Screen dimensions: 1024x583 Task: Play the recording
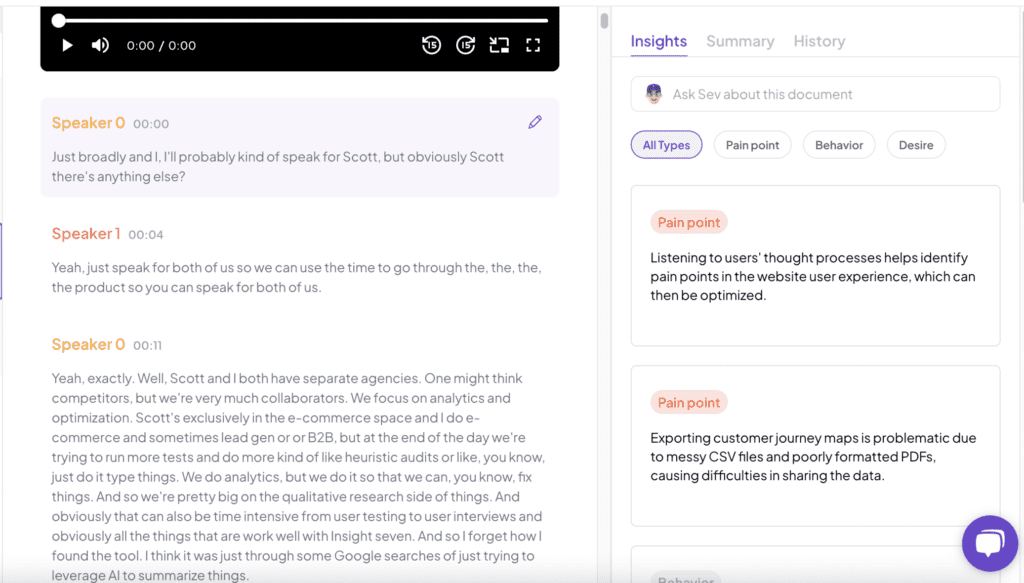[x=67, y=45]
